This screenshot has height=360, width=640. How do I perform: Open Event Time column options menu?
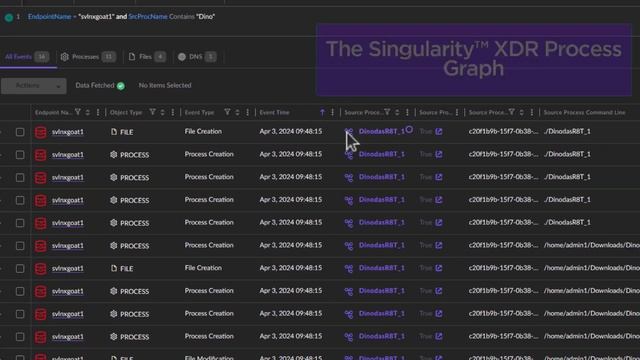[332, 112]
